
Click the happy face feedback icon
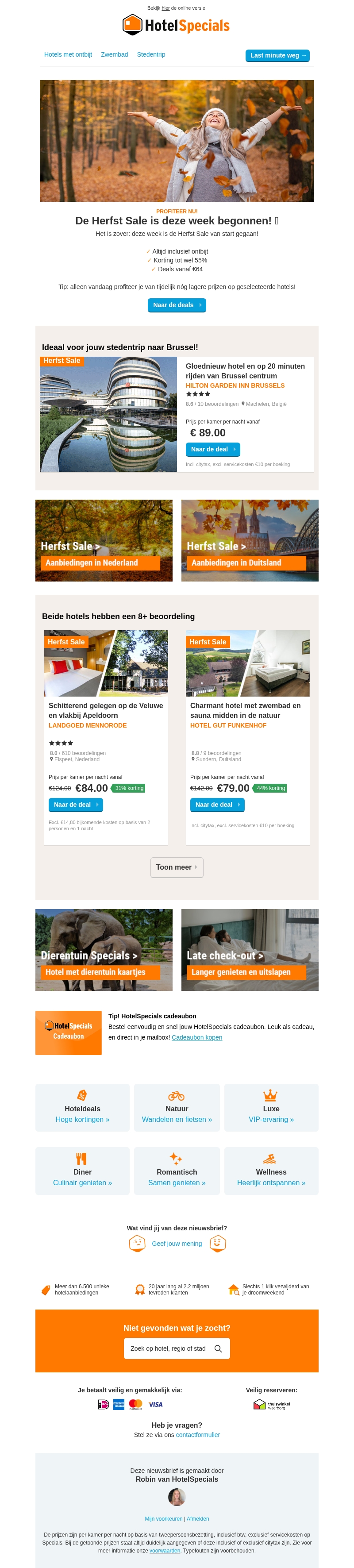218,1244
